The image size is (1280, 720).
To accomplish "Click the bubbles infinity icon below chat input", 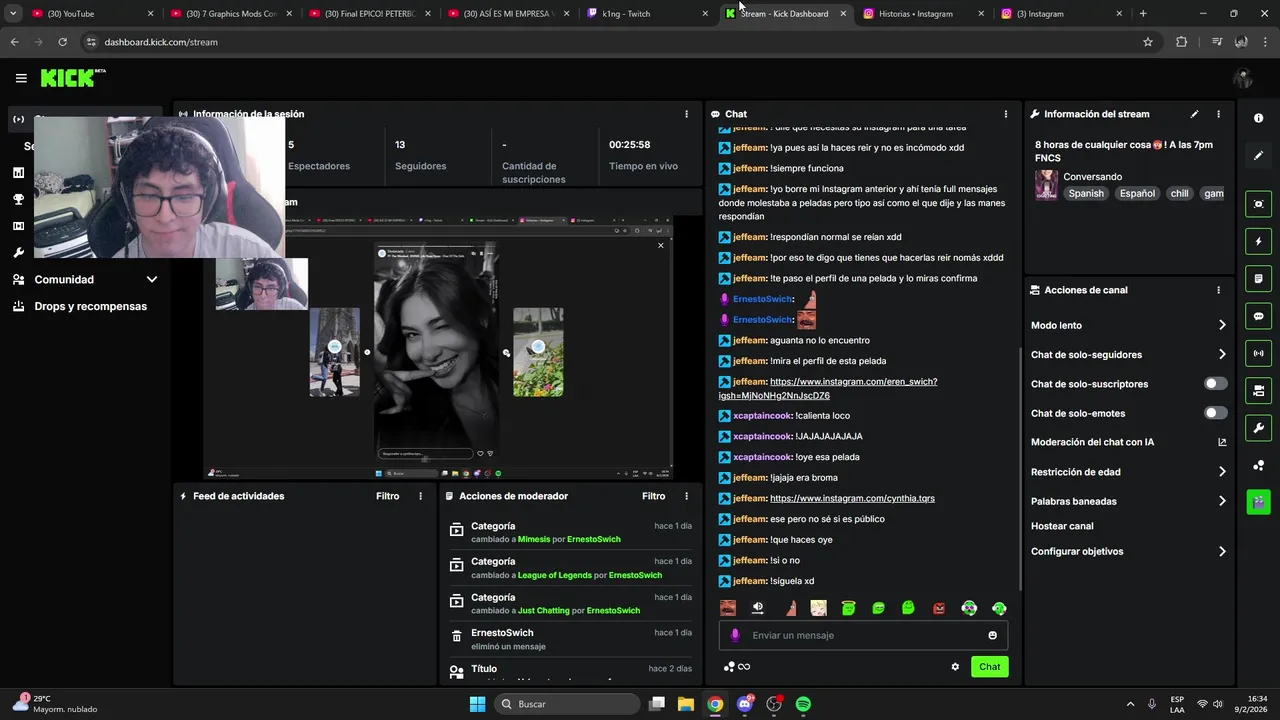I will [x=736, y=667].
